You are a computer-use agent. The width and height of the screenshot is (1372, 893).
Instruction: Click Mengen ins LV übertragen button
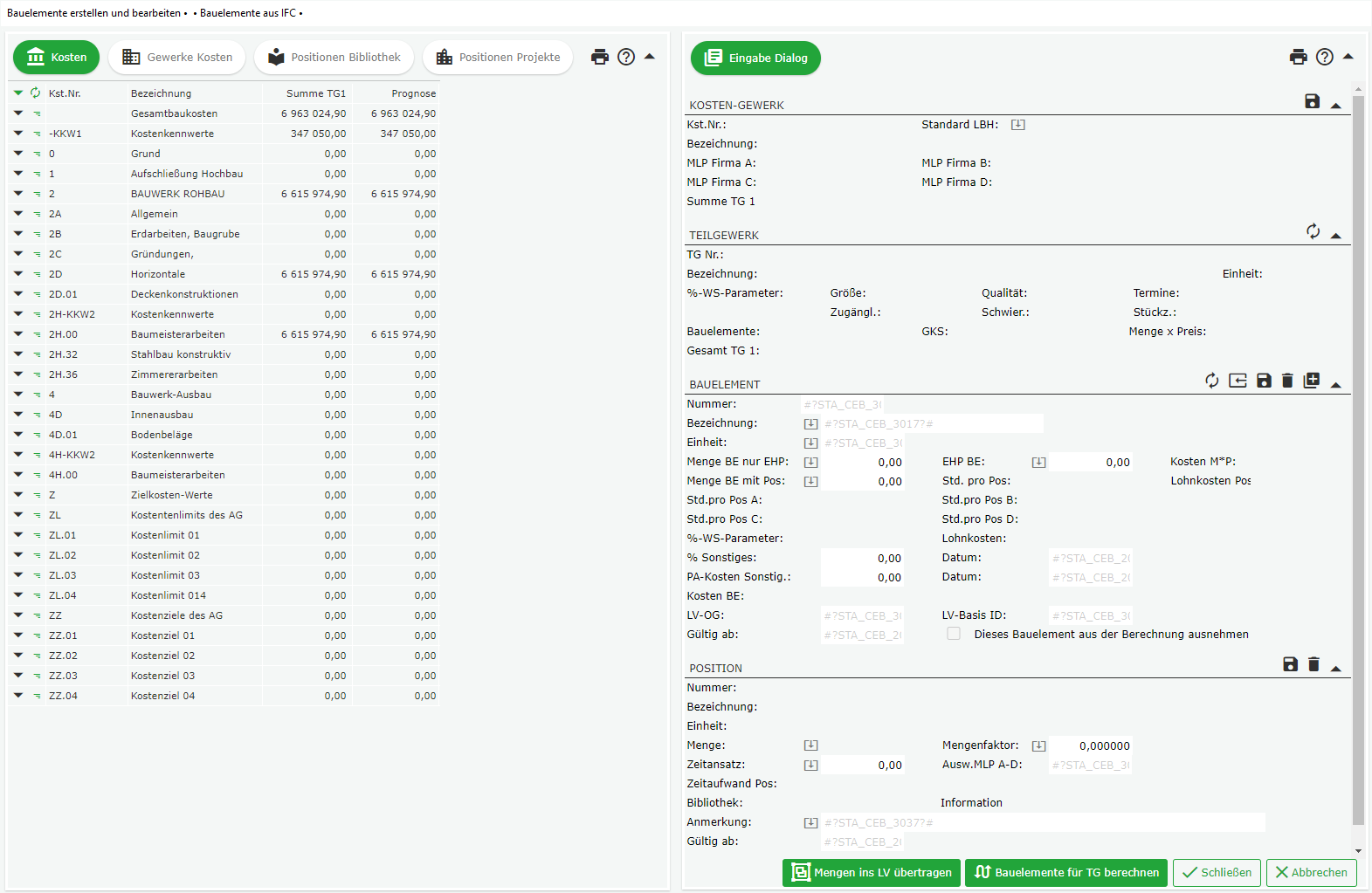coord(871,872)
